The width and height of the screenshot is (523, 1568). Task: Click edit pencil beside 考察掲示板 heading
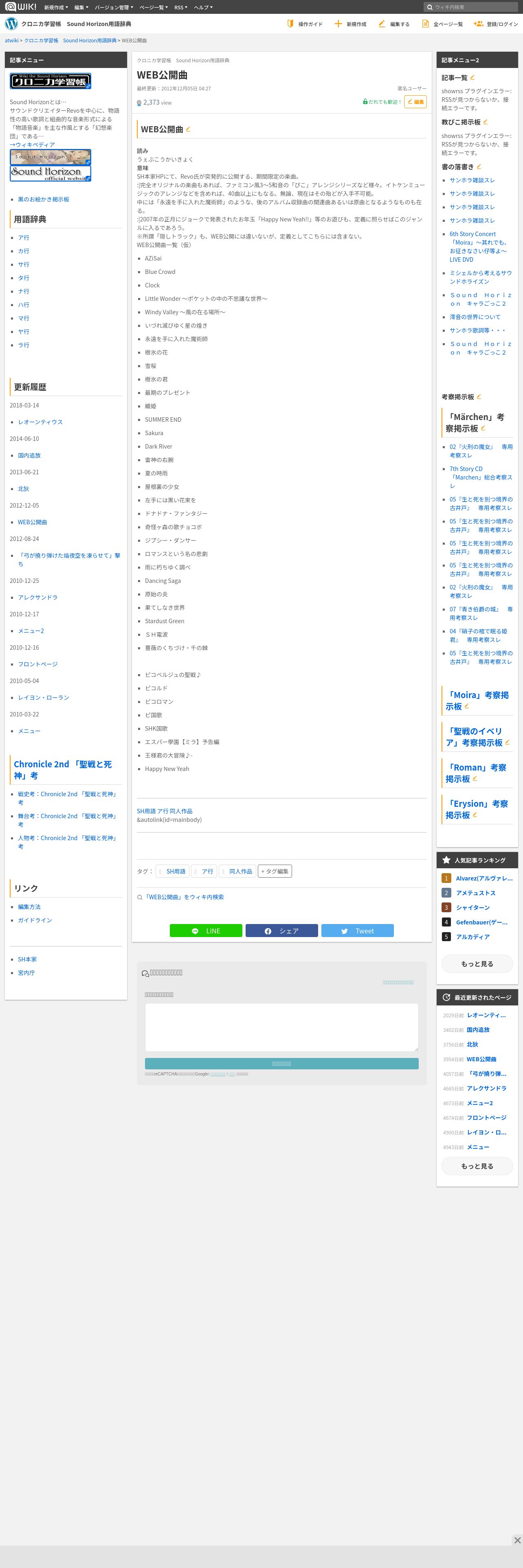tap(479, 396)
